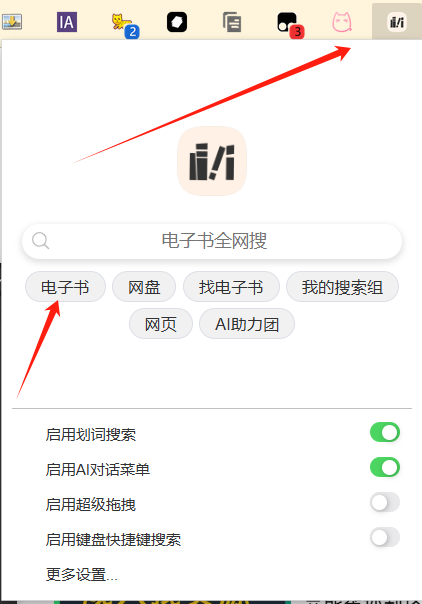This screenshot has width=422, height=604.
Task: Disable the 启用划词搜索 toggle
Action: (x=385, y=432)
